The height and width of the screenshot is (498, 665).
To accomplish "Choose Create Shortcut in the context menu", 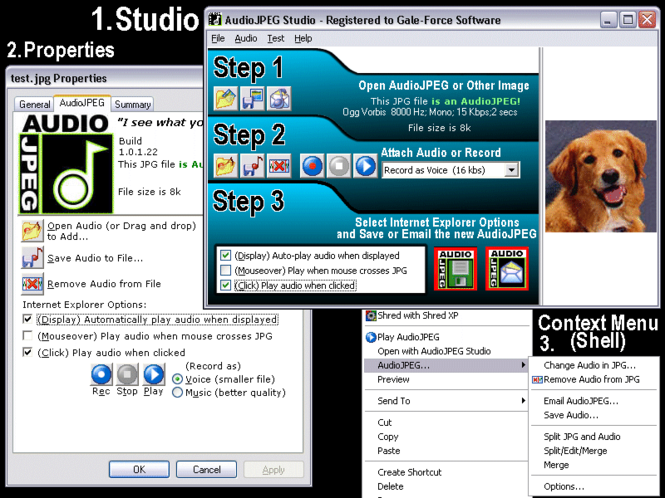I will [x=446, y=473].
